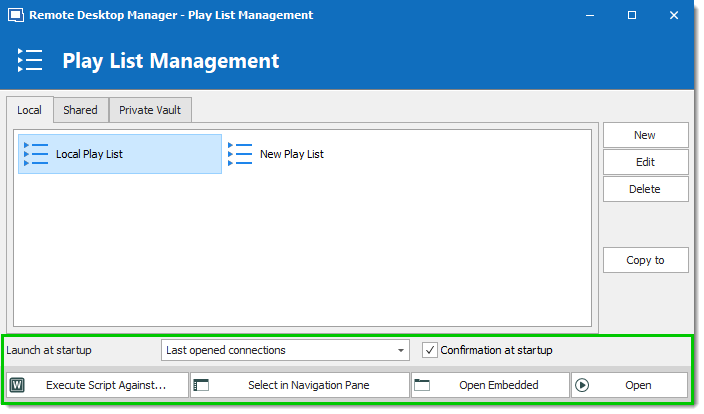The height and width of the screenshot is (414, 704).
Task: Open the Launch at startup dropdown arrow
Action: click(400, 350)
